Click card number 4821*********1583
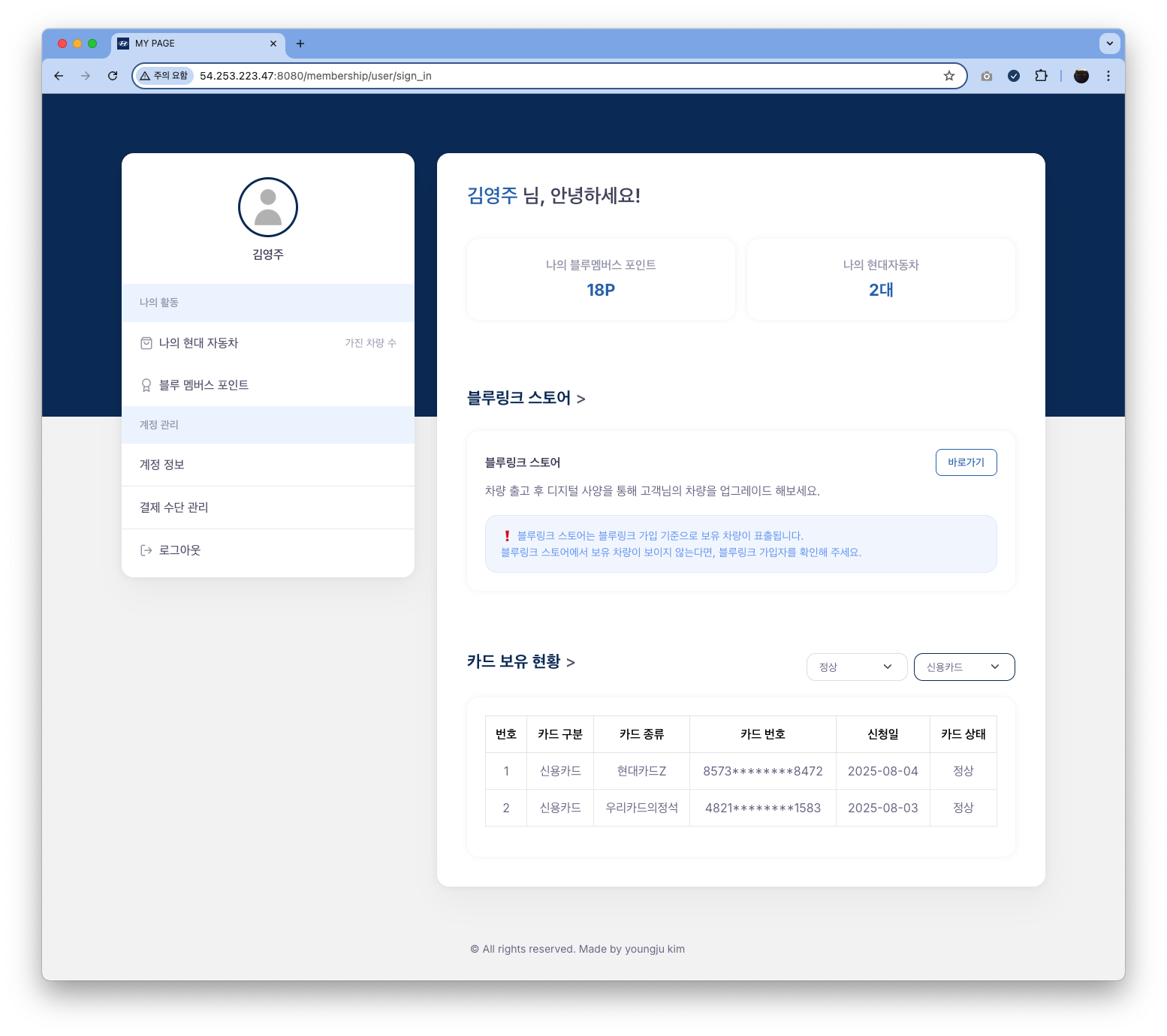Image resolution: width=1167 pixels, height=1036 pixels. tap(763, 808)
